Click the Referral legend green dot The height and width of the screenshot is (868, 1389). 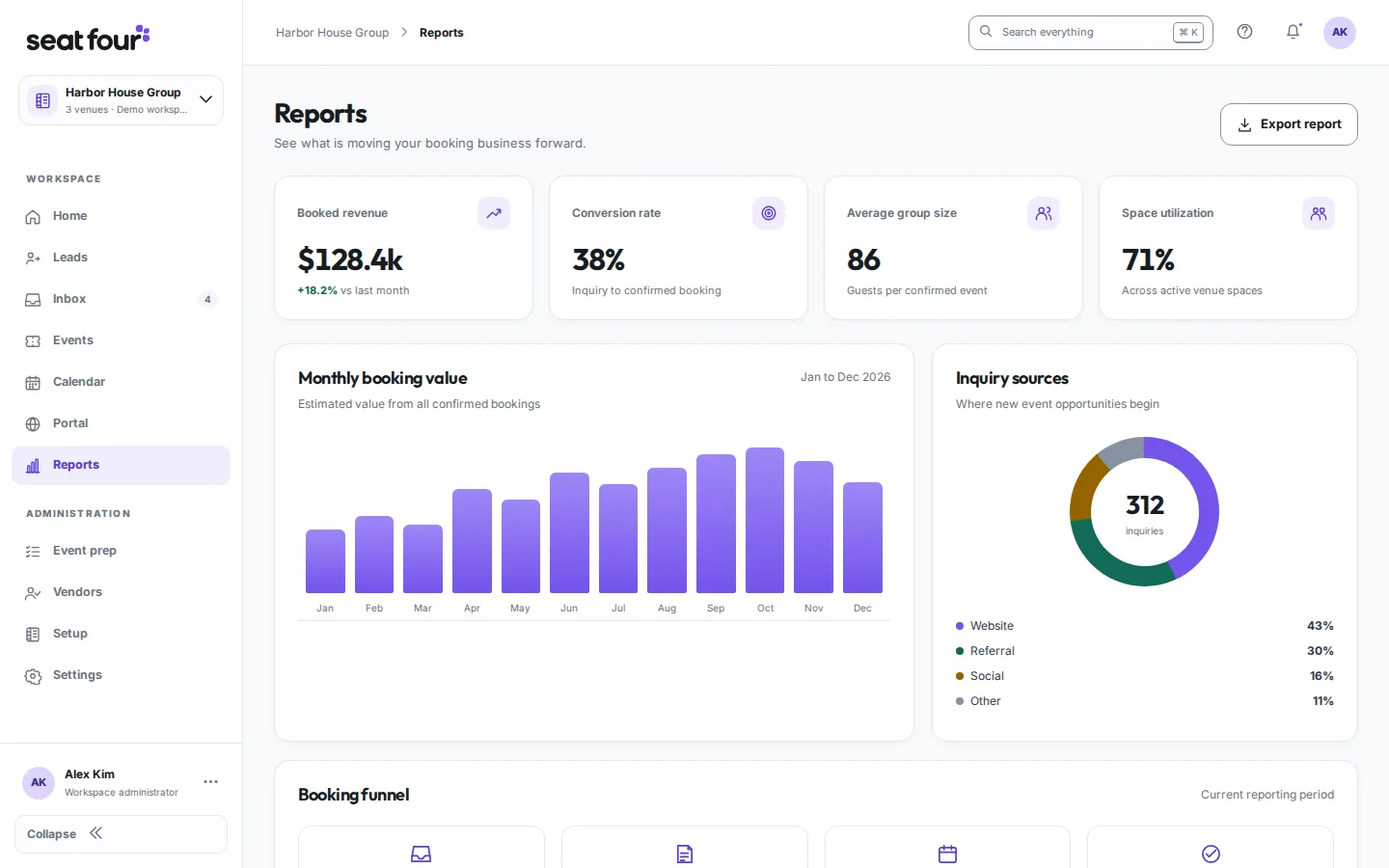[960, 651]
